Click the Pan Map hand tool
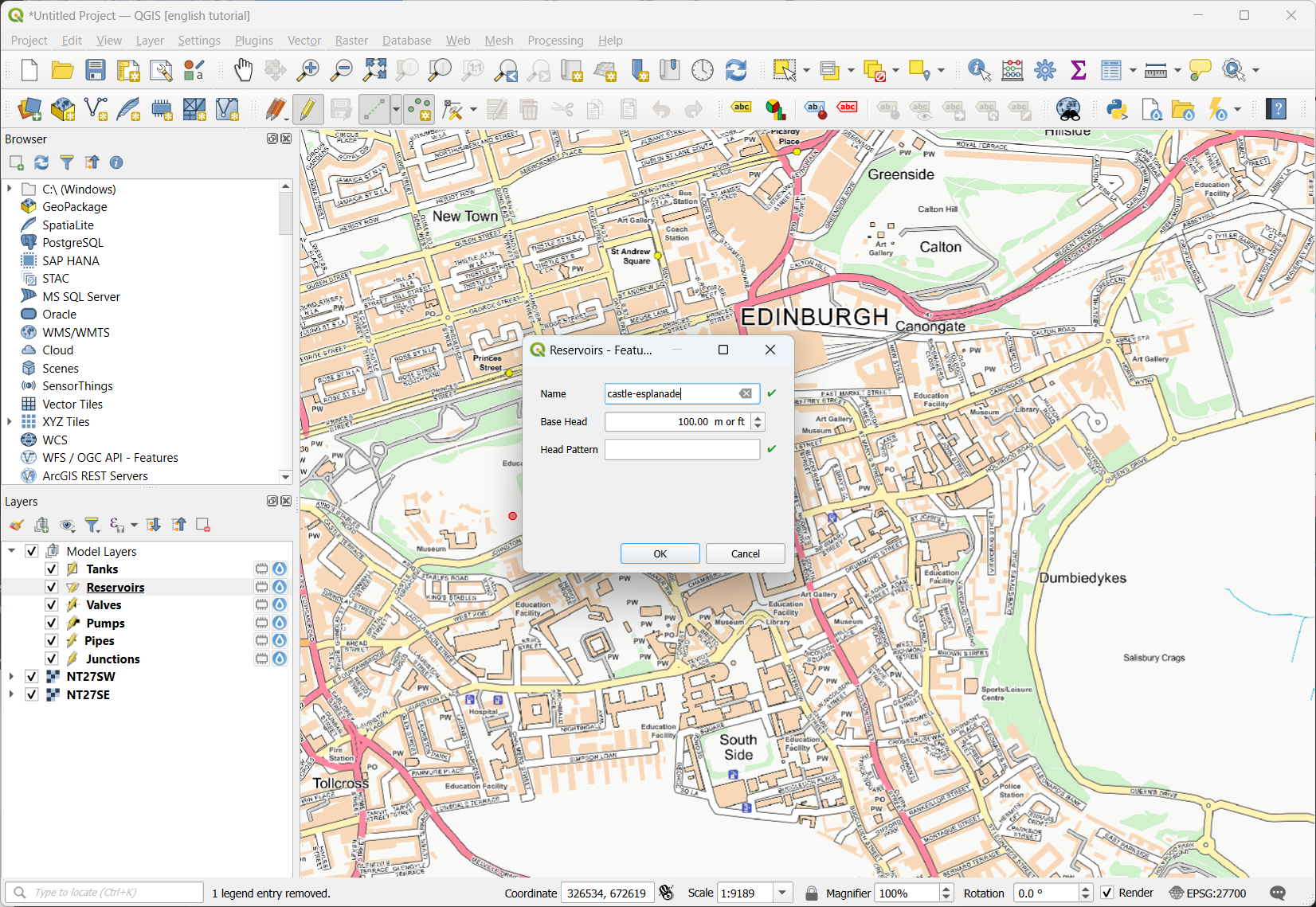 (243, 70)
